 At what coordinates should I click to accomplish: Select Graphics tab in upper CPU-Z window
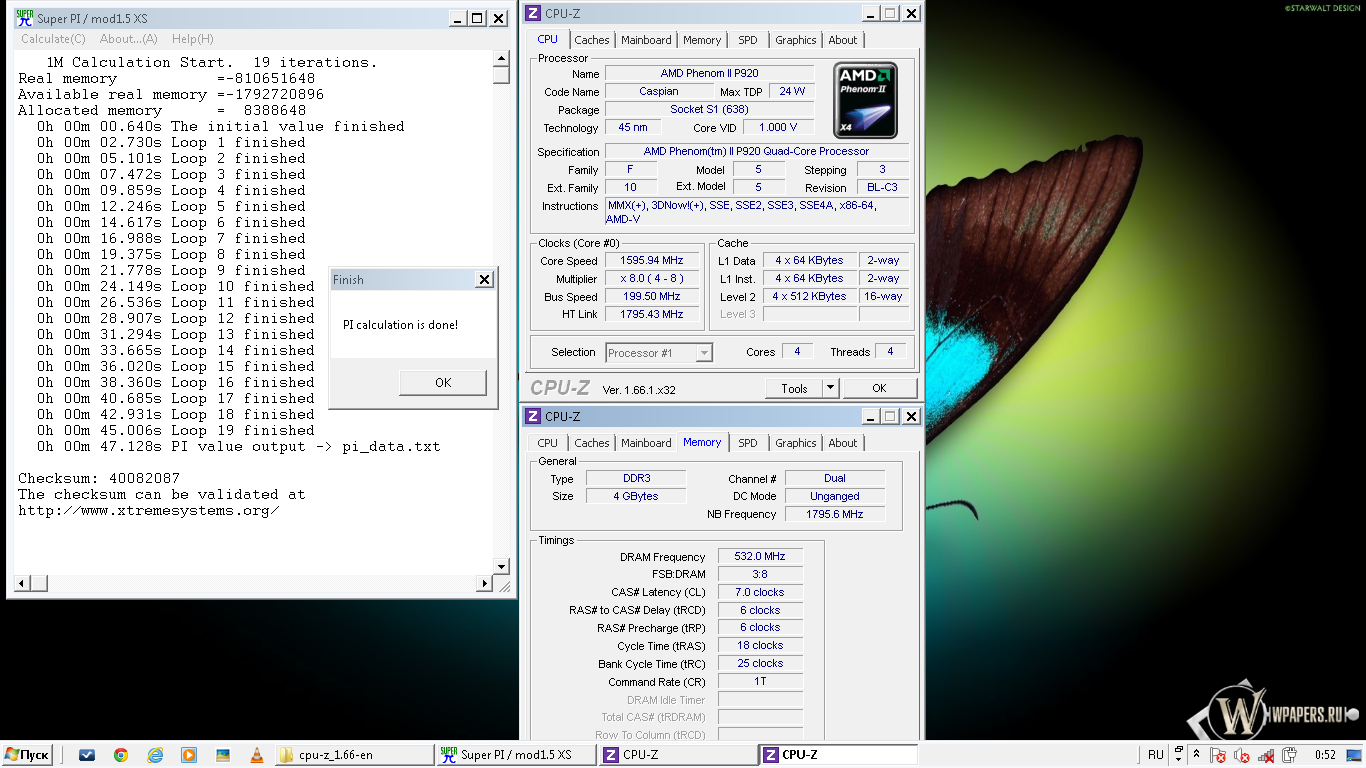pyautogui.click(x=796, y=40)
